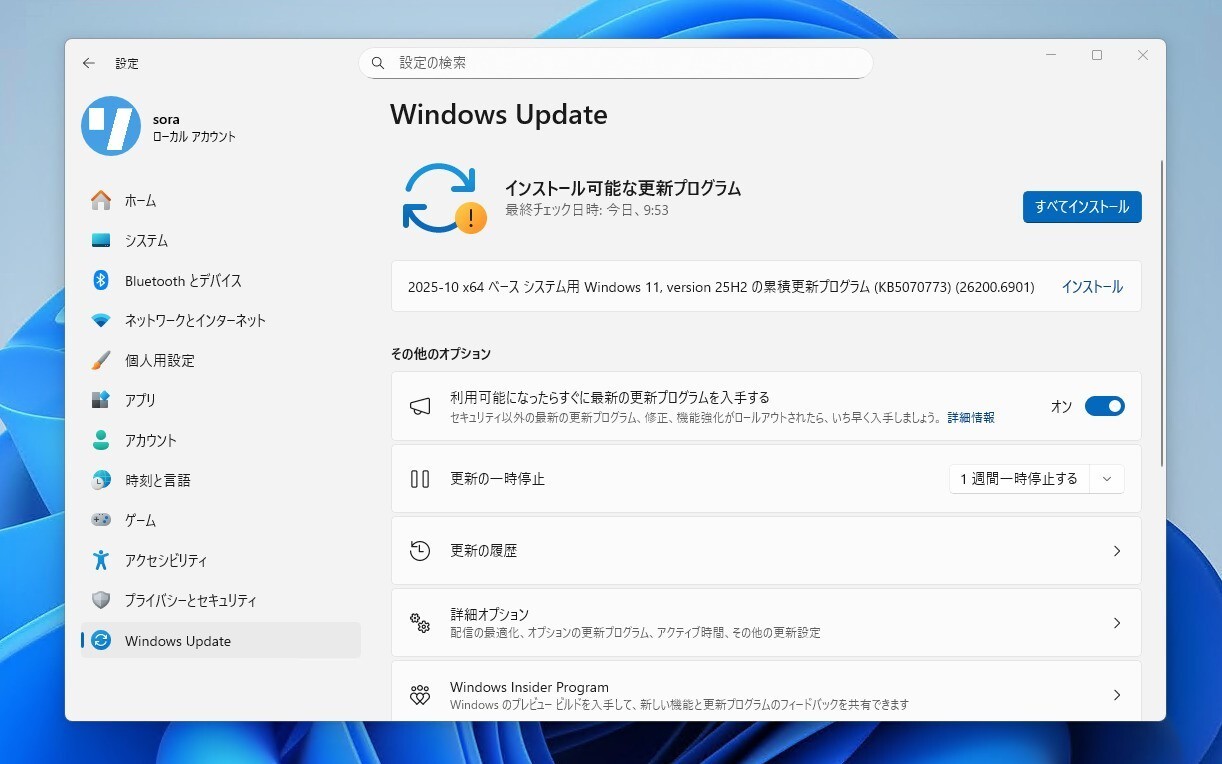This screenshot has width=1222, height=764.
Task: Click the アクセシビリティ person icon
Action: (101, 561)
